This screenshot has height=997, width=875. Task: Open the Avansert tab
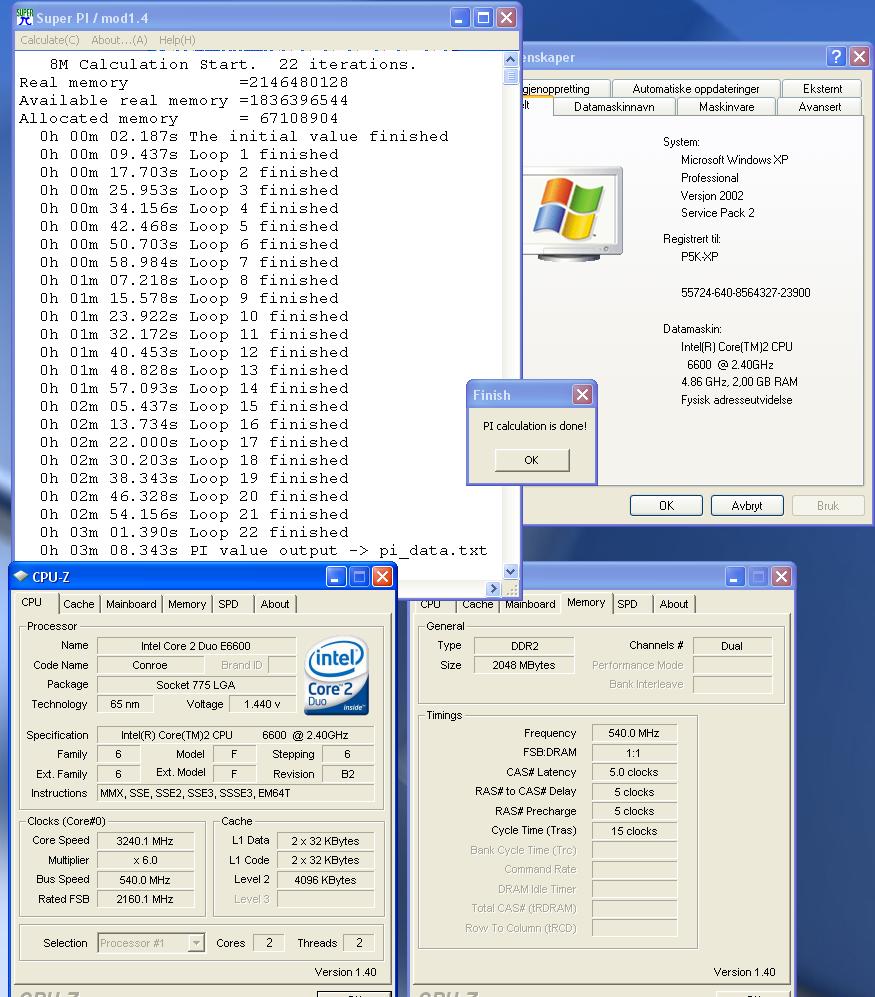point(820,107)
